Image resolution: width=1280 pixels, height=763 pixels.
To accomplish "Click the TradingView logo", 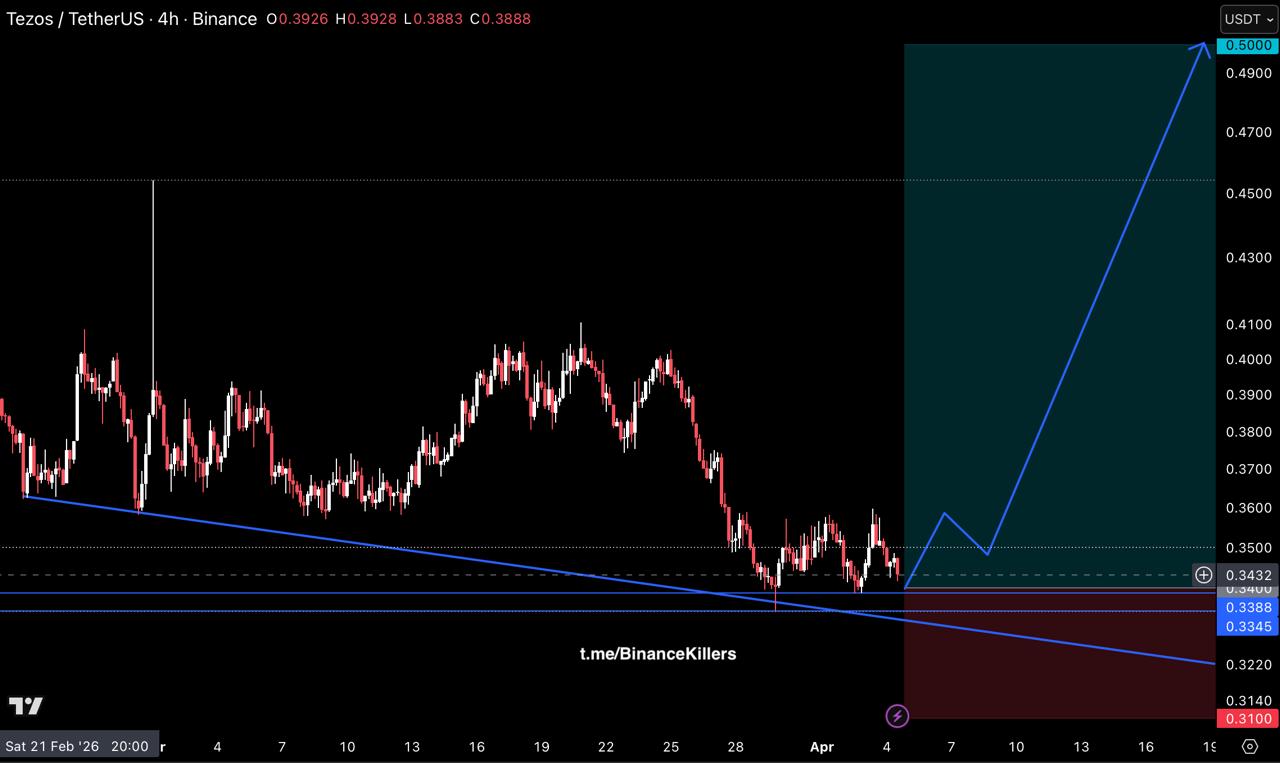I will click(x=26, y=706).
